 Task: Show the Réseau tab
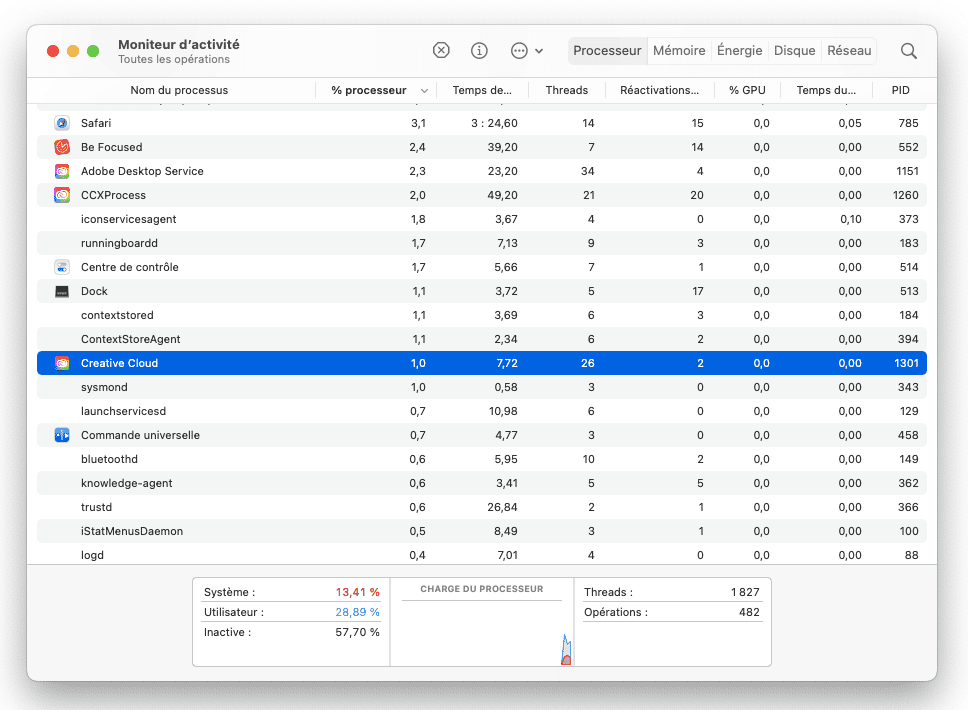click(x=849, y=50)
